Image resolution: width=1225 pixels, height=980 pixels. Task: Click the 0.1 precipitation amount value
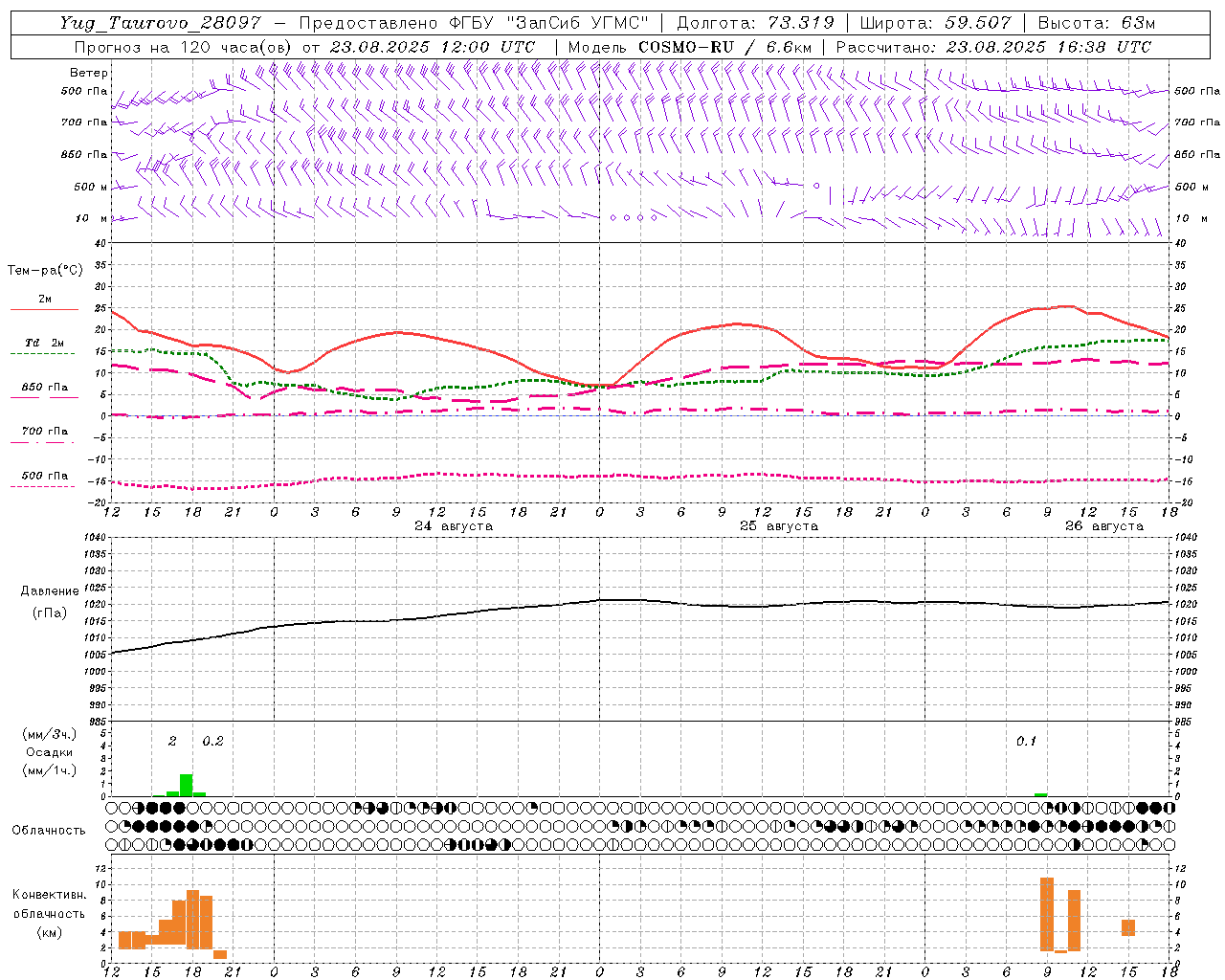(1026, 742)
